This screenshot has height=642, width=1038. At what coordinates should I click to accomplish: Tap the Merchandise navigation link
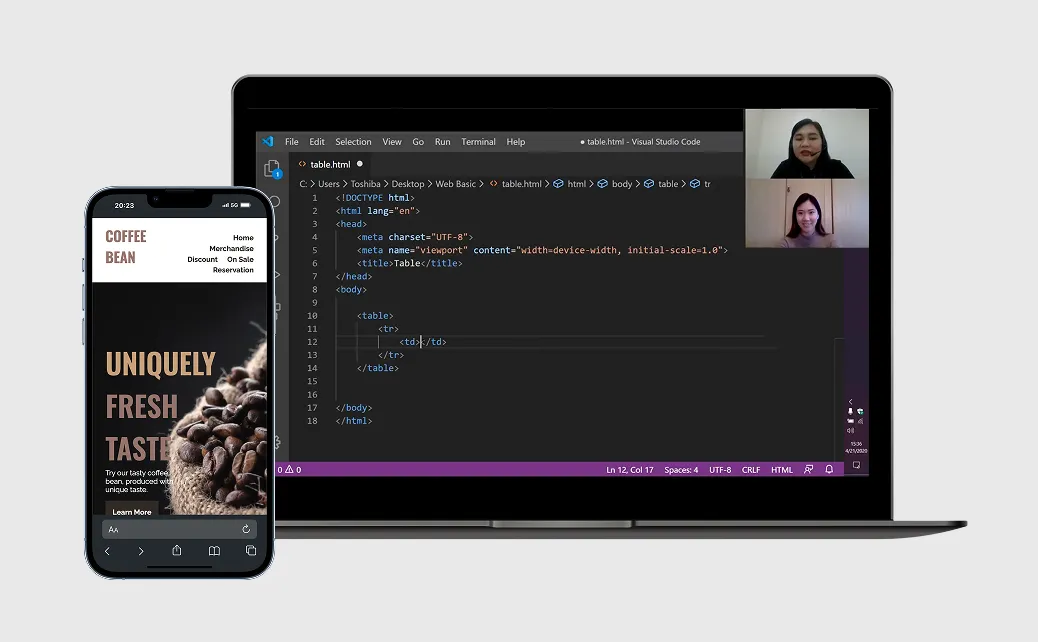(231, 248)
